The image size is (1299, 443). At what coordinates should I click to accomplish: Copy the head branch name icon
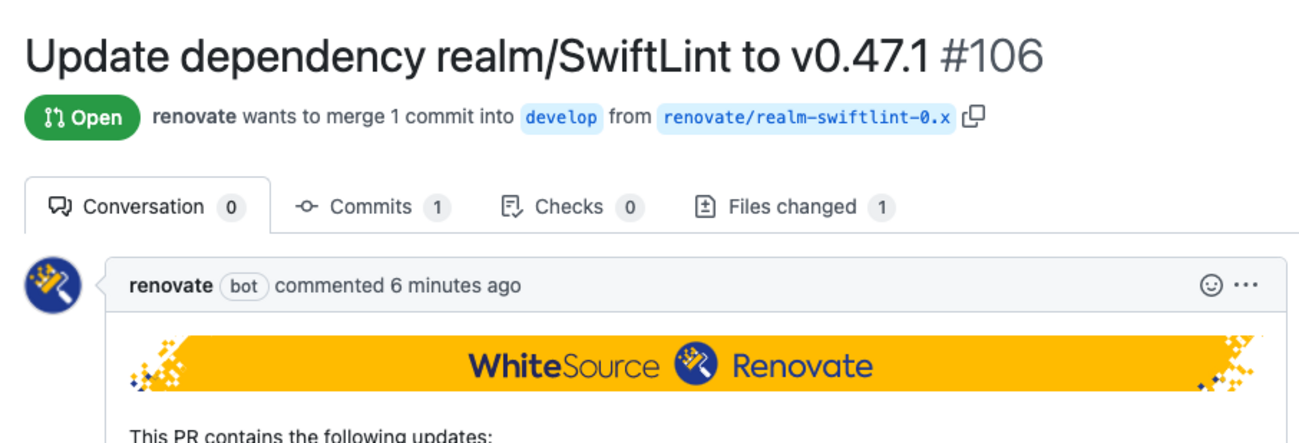tap(973, 117)
